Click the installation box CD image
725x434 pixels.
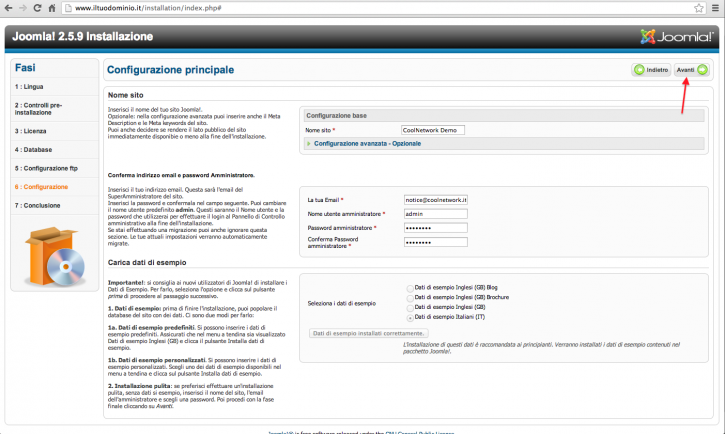pos(55,257)
